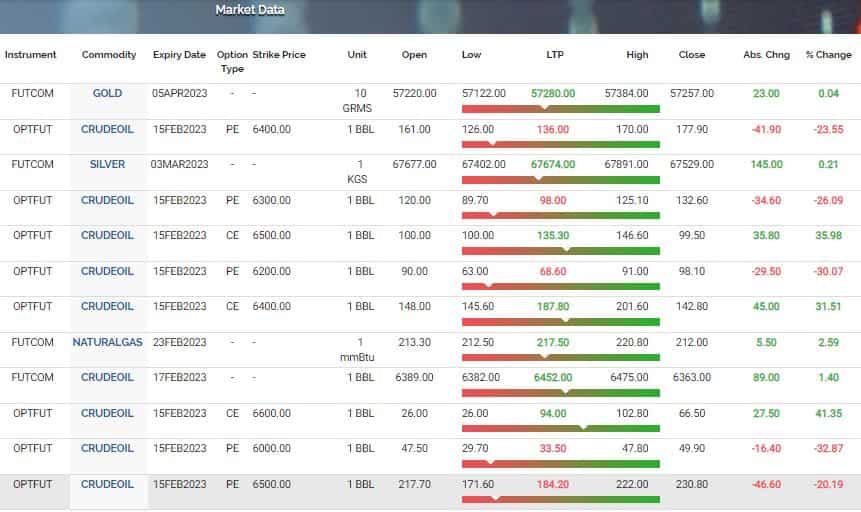The image size is (861, 512).
Task: Open the GOLD commodity link
Action: [x=107, y=93]
